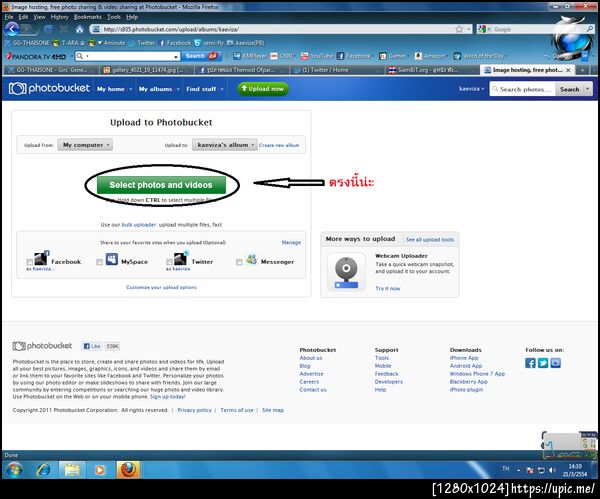Enable the MySpace share checkbox
600x499 pixels.
point(99,262)
